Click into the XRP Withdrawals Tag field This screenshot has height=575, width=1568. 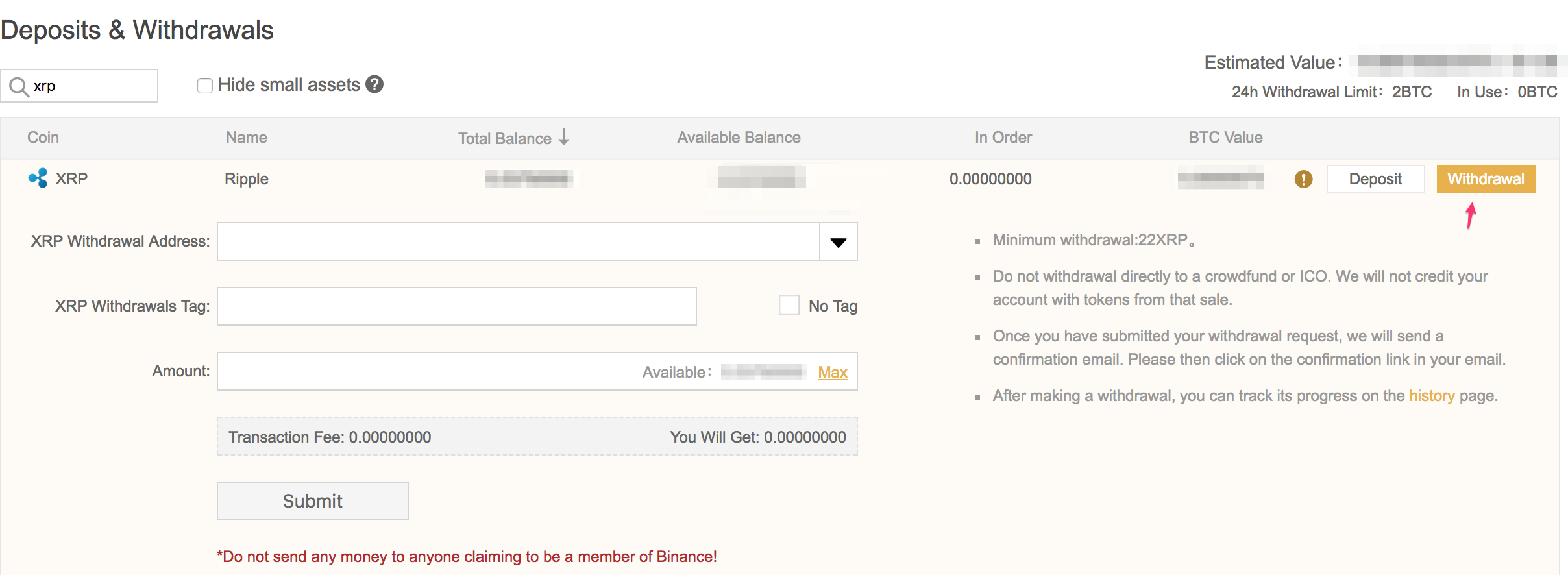pyautogui.click(x=457, y=306)
